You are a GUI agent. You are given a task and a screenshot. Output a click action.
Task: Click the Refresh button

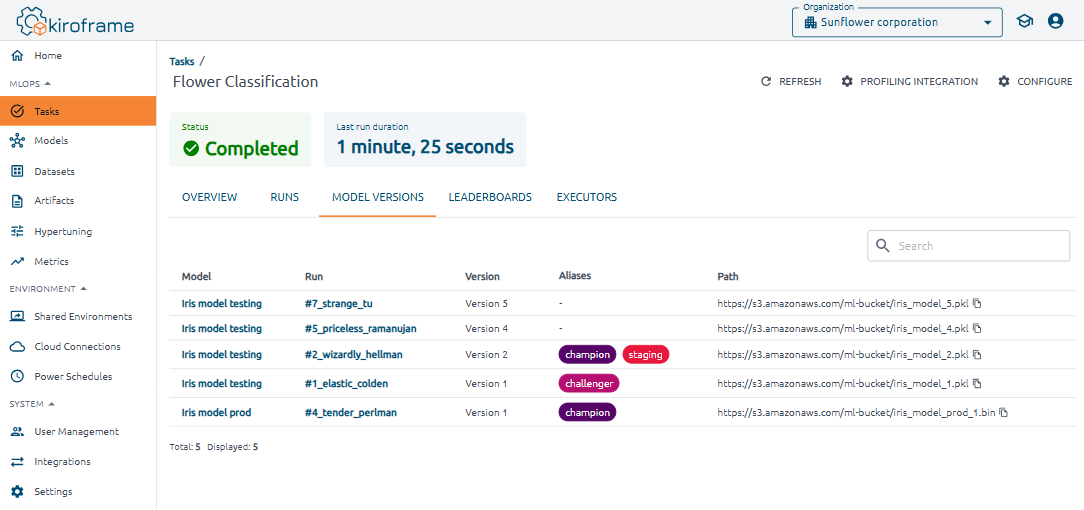click(791, 82)
